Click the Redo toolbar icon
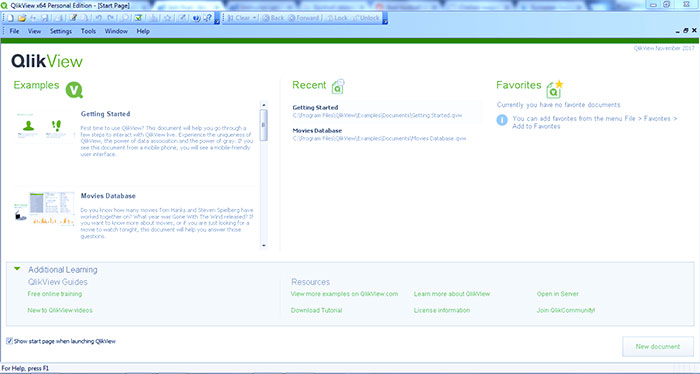The image size is (700, 374). (110, 18)
